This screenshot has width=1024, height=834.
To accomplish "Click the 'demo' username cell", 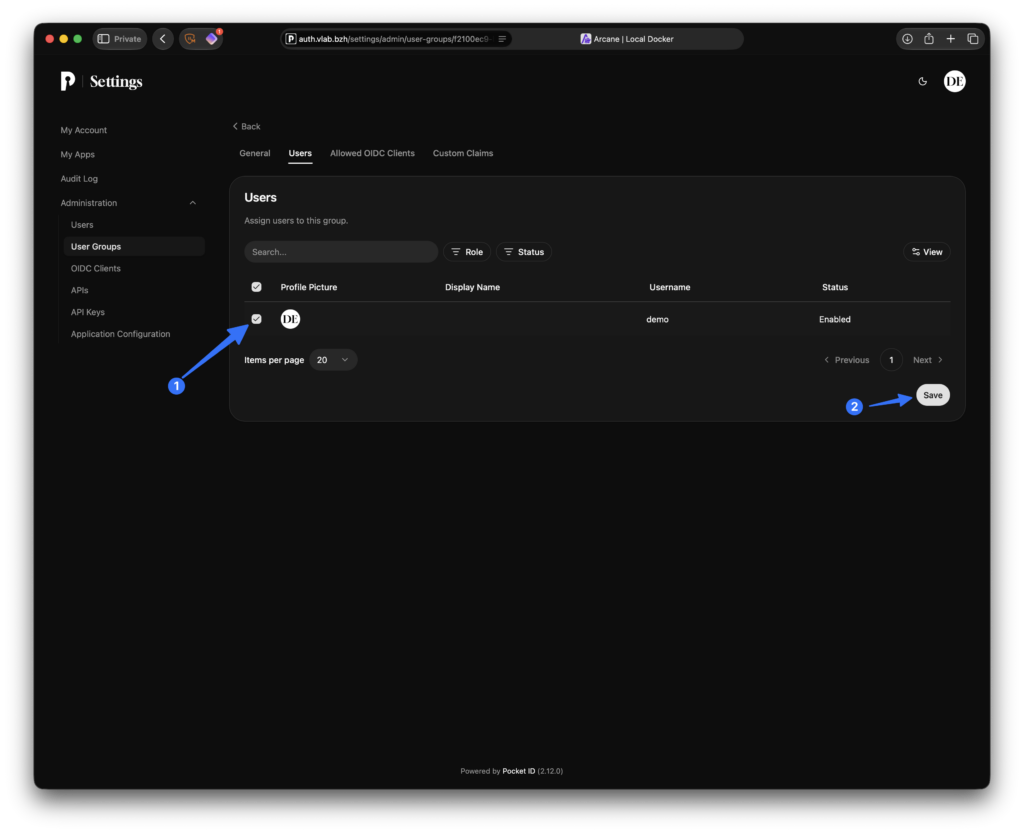I will pos(657,319).
